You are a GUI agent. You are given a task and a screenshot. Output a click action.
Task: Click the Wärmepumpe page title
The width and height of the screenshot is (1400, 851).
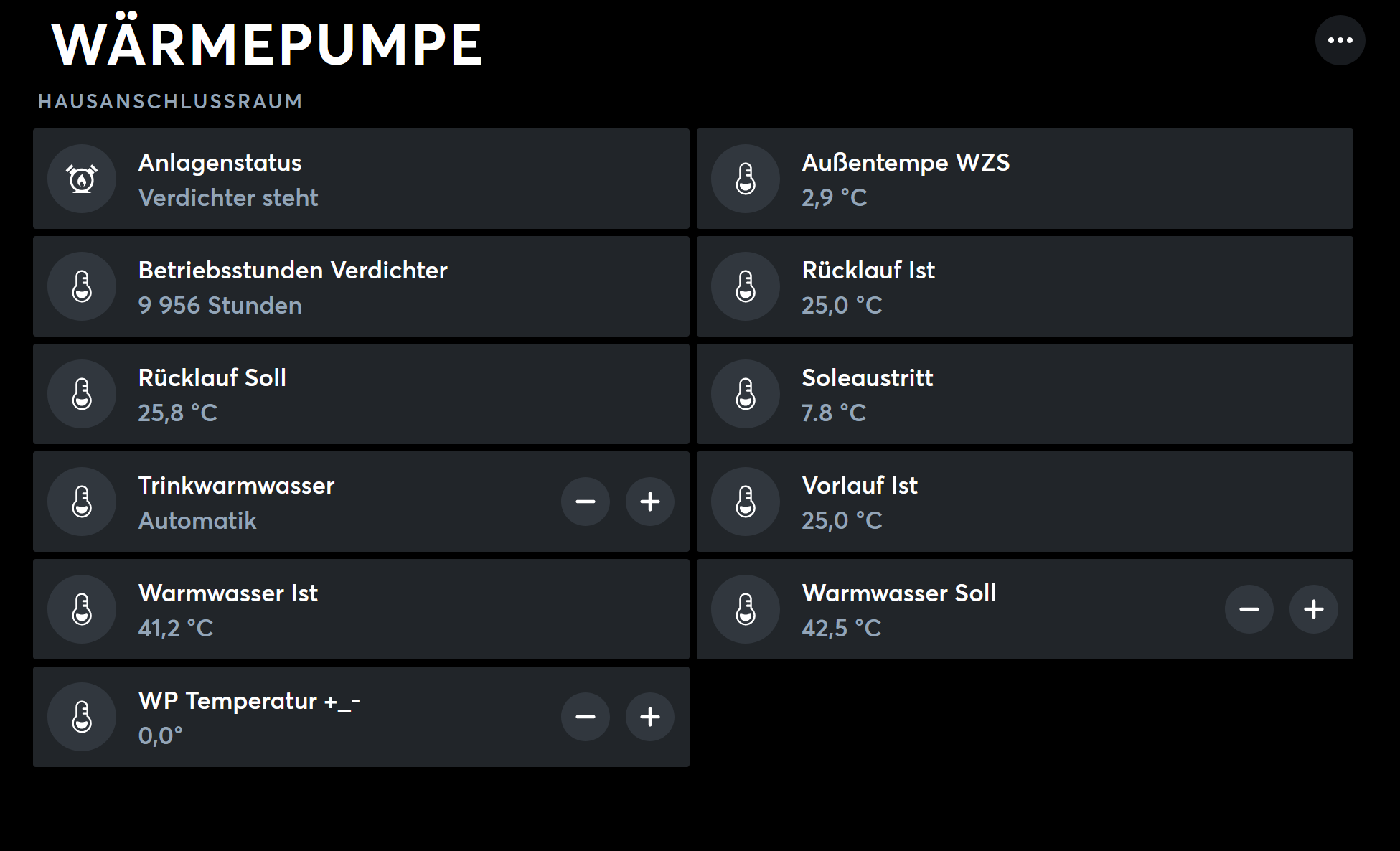[x=267, y=44]
